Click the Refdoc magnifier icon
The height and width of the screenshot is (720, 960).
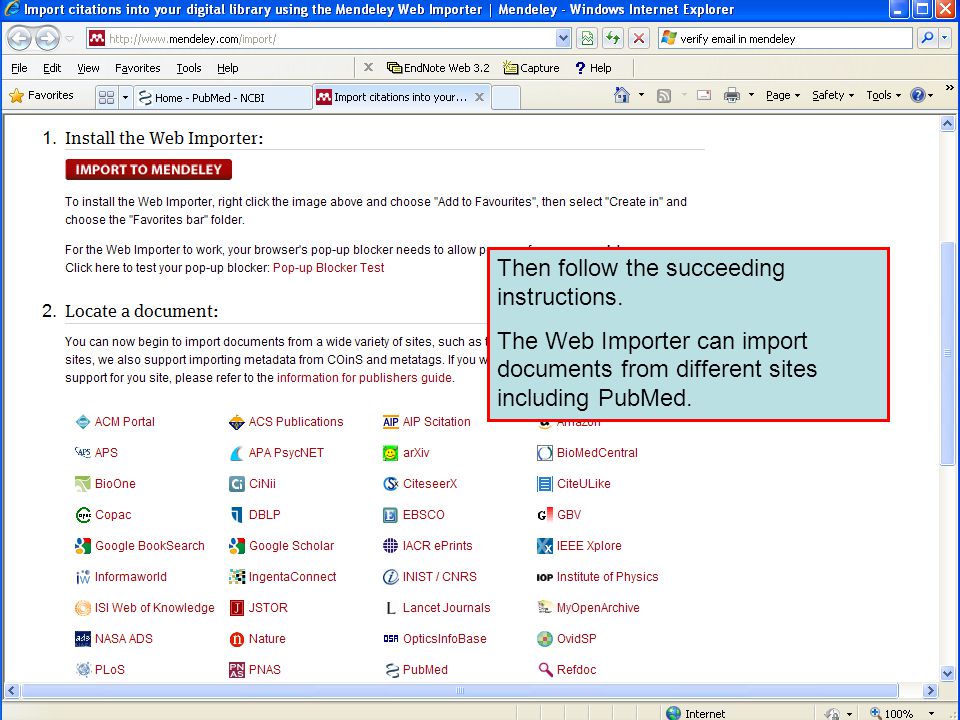pos(545,670)
